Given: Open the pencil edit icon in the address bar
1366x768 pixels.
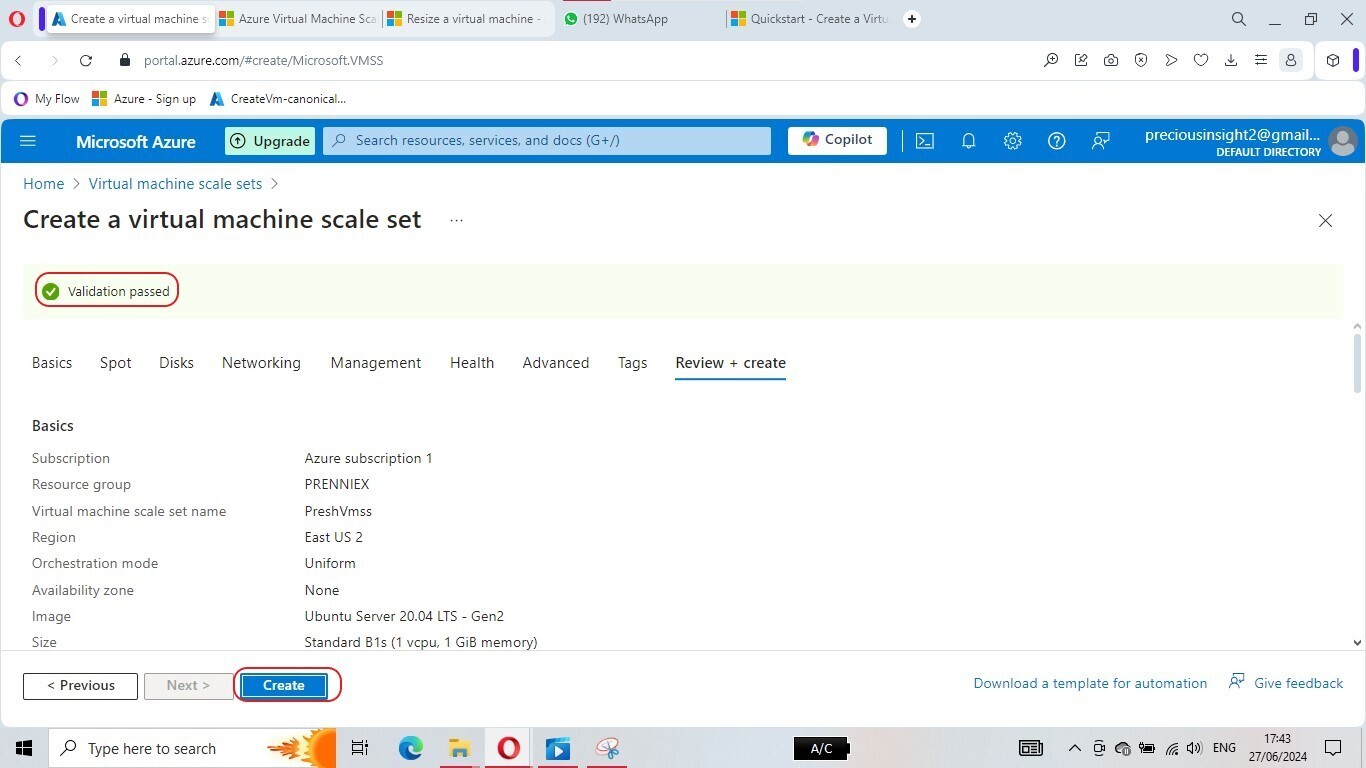Looking at the screenshot, I should (x=1081, y=60).
